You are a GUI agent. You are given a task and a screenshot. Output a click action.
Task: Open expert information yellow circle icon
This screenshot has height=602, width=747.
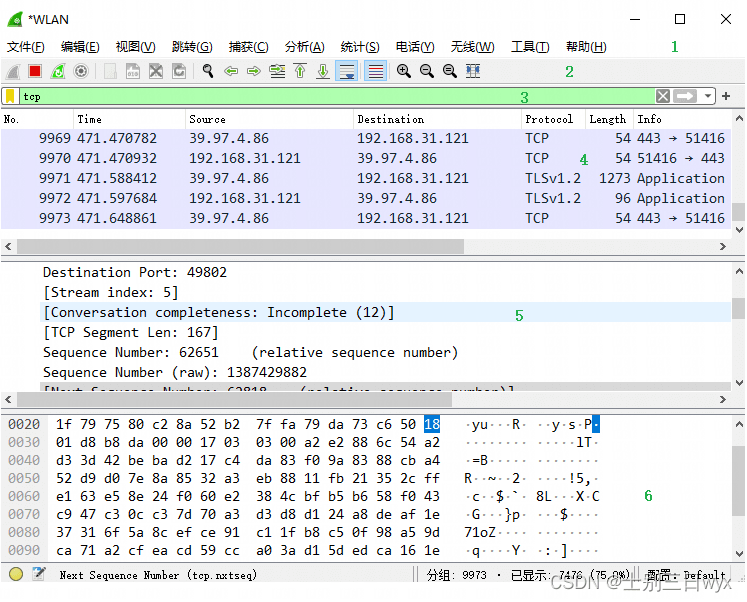pos(16,574)
